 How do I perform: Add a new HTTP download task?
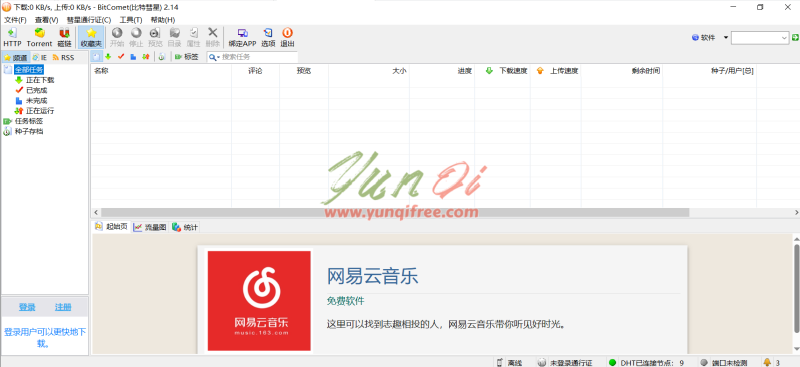tap(12, 38)
